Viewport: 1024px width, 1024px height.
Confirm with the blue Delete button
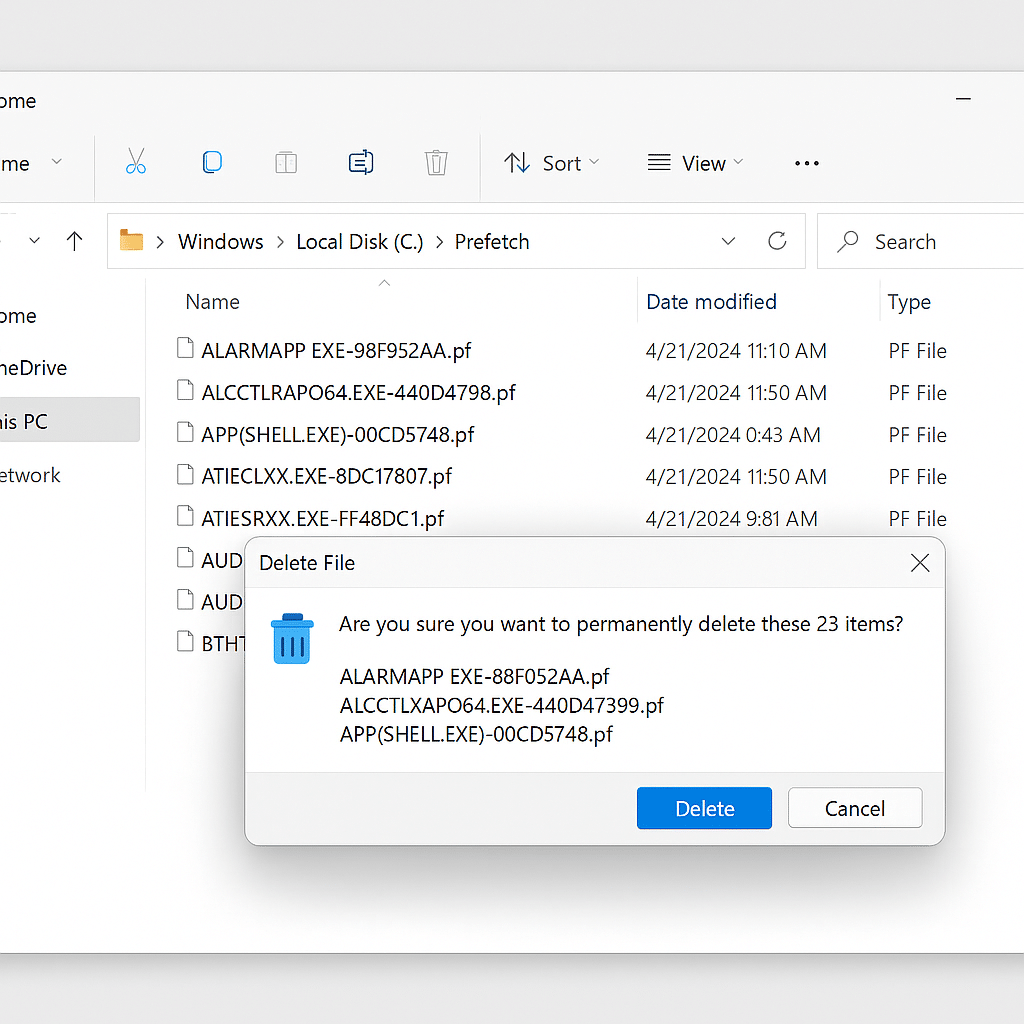[x=704, y=808]
